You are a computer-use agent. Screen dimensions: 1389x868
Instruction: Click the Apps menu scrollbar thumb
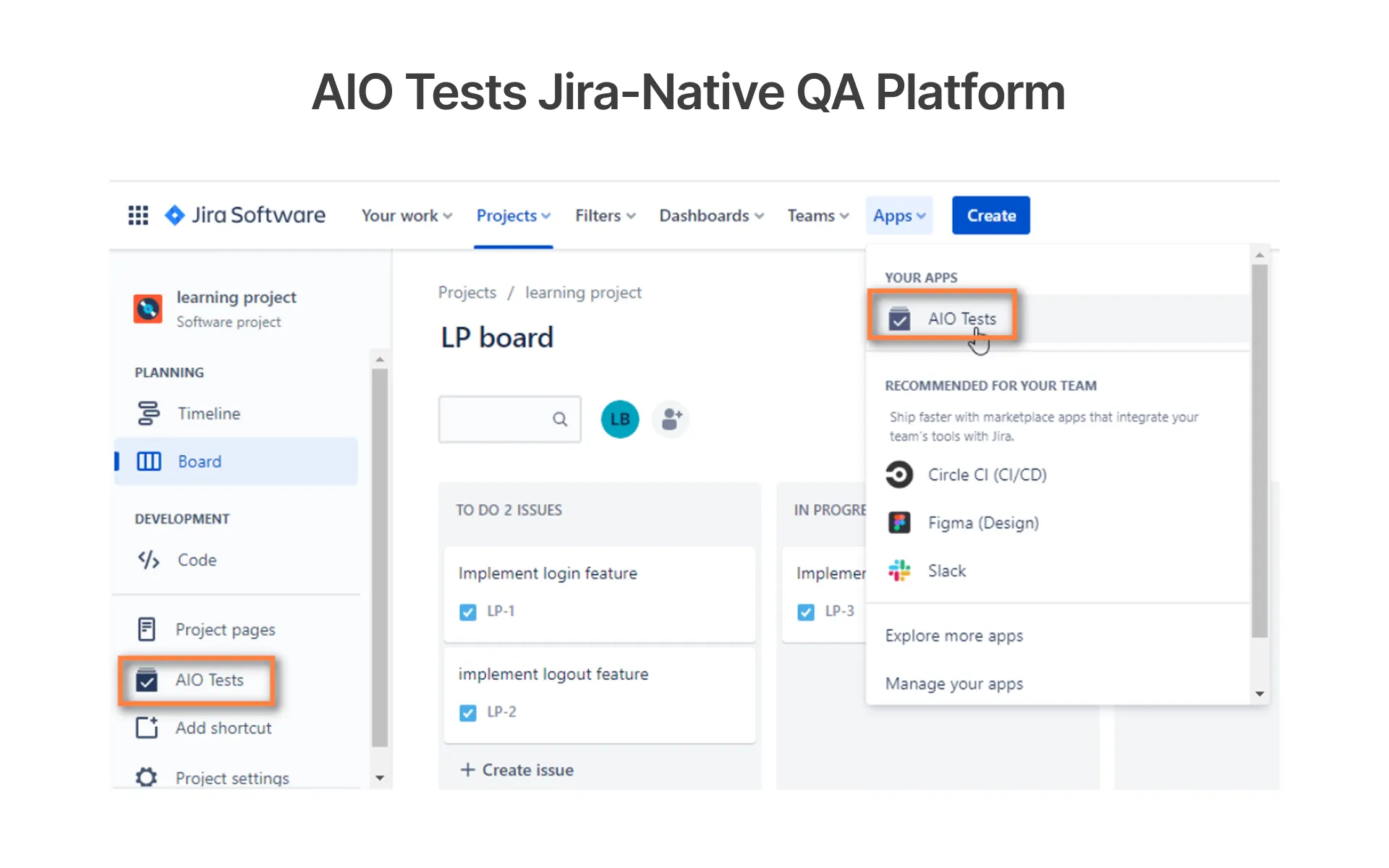(x=1260, y=451)
